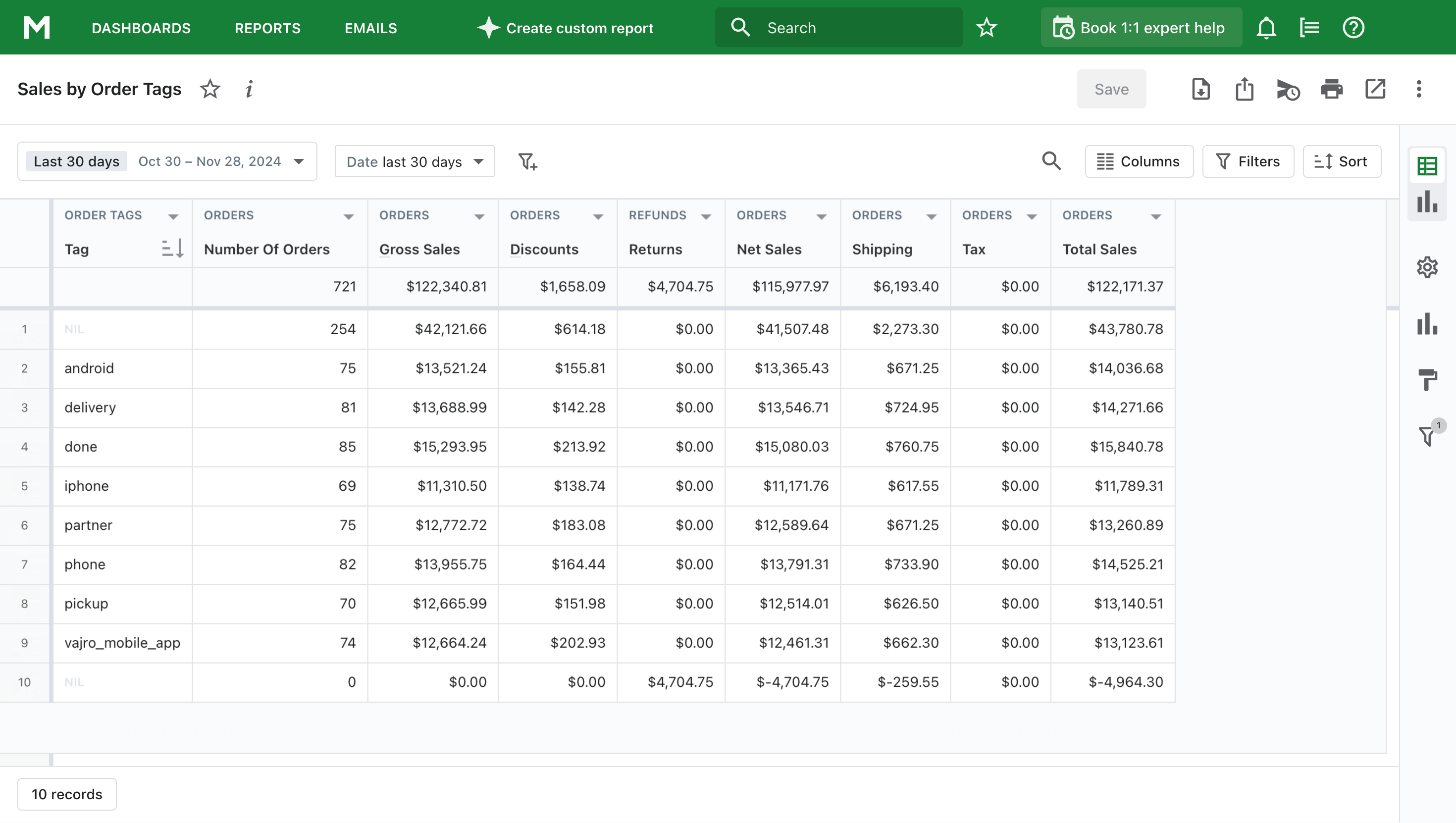Screen dimensions: 1456x823
Task: Click Book 1:1 expert help button
Action: (1141, 28)
